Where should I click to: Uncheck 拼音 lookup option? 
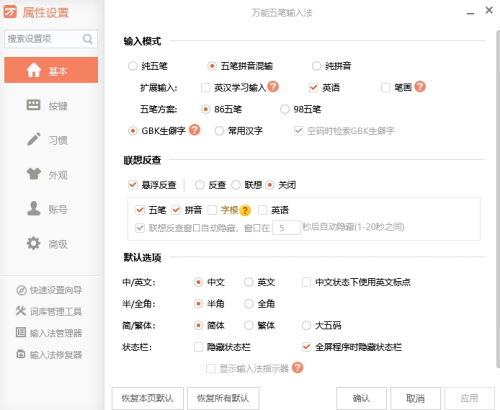176,210
